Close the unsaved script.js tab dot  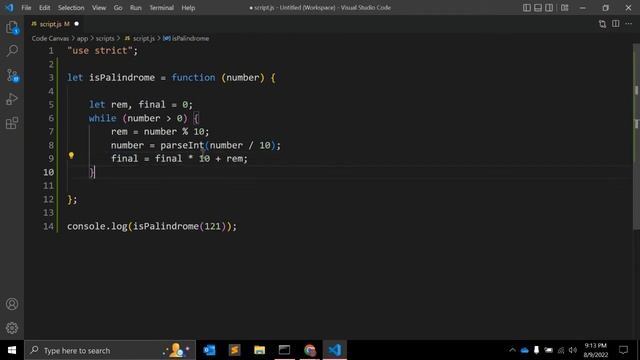point(76,24)
